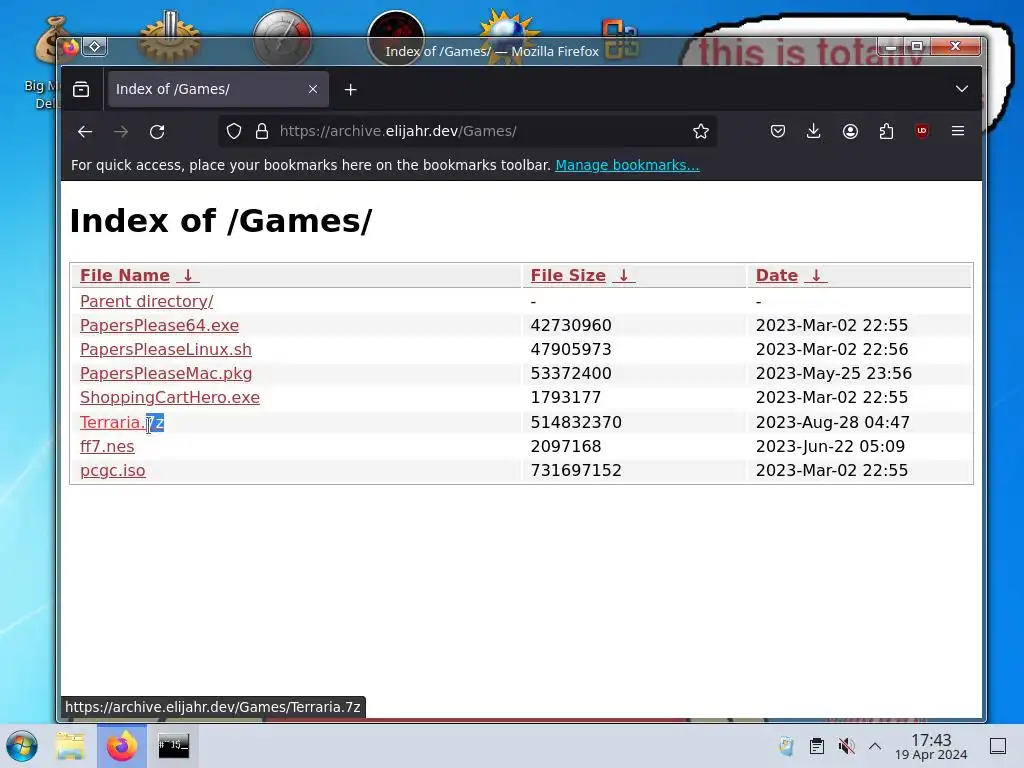Download the pcgc.iso file
This screenshot has width=1024, height=768.
point(112,471)
